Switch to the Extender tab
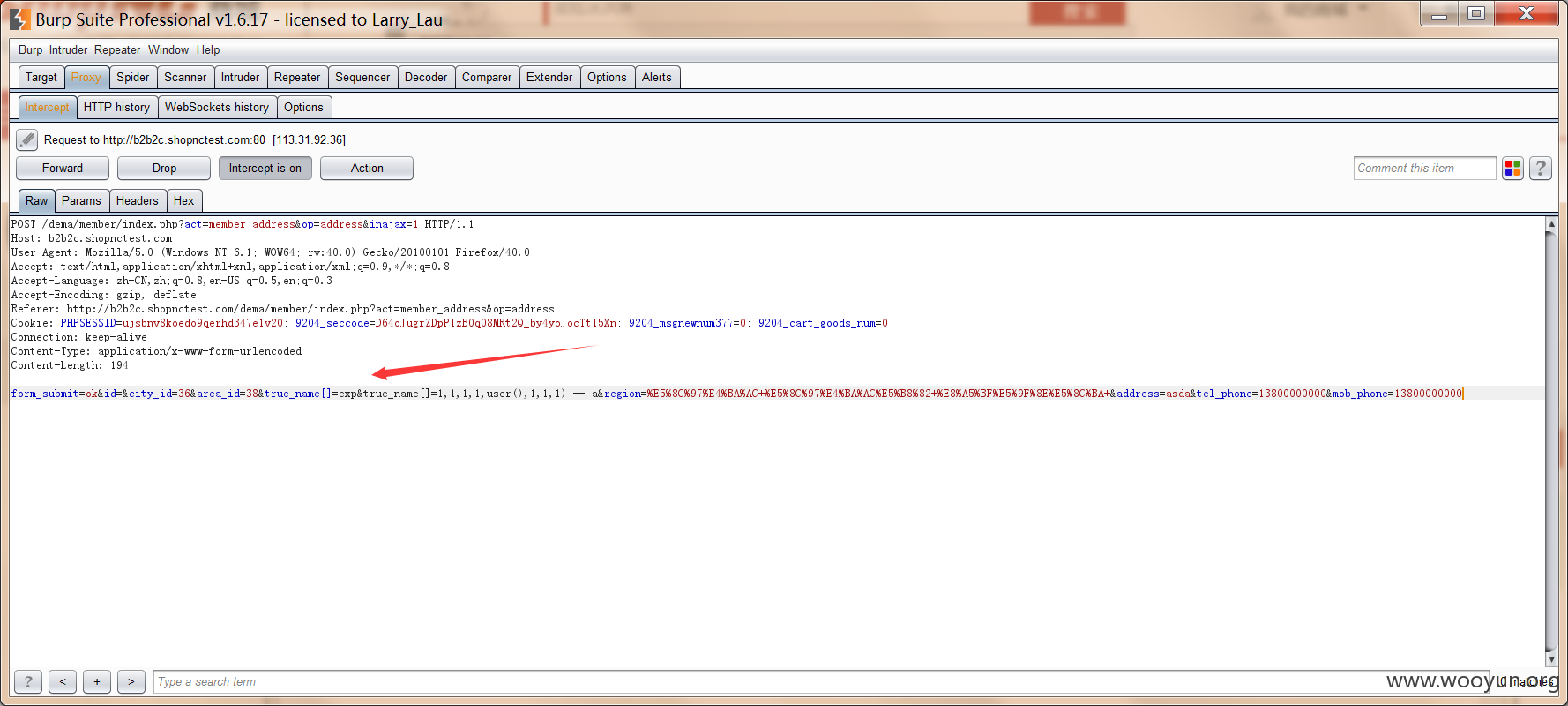 [x=549, y=77]
